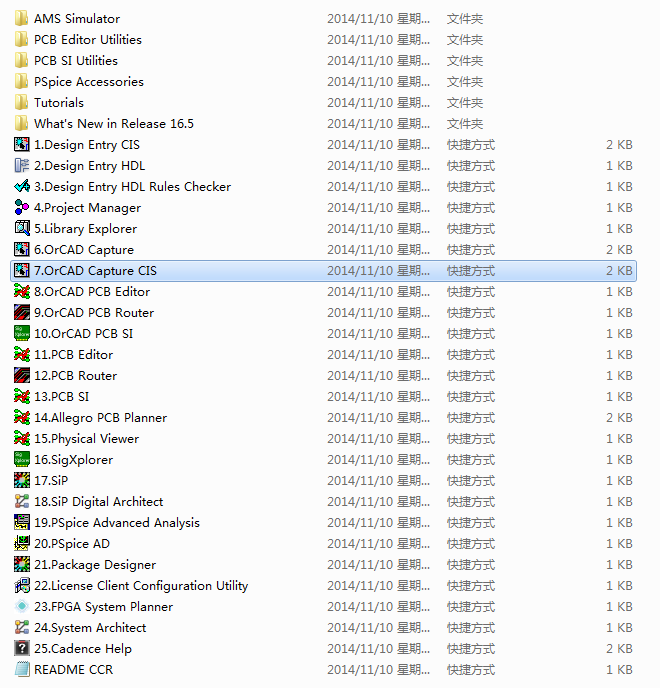Click the PCB Editor Utilities folder icon

click(x=22, y=39)
